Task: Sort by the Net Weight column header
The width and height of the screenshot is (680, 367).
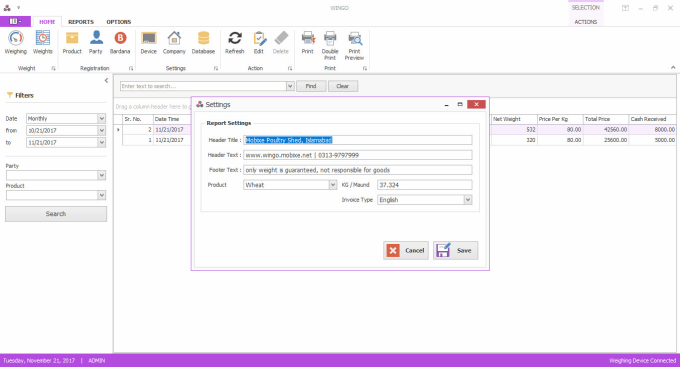Action: [x=514, y=119]
